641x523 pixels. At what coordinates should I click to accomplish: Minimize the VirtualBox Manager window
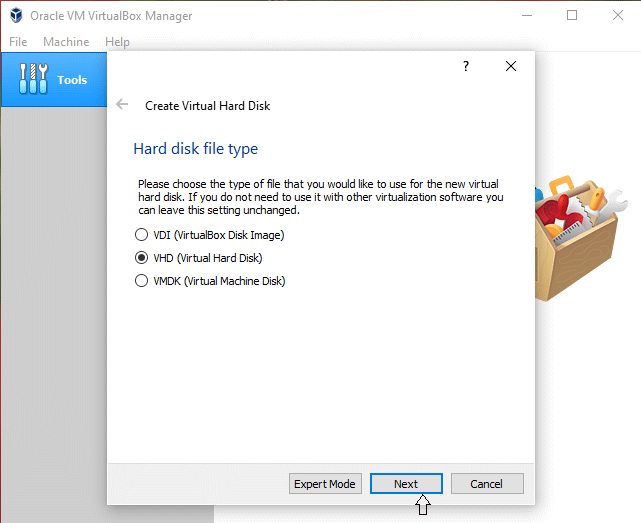tap(525, 16)
